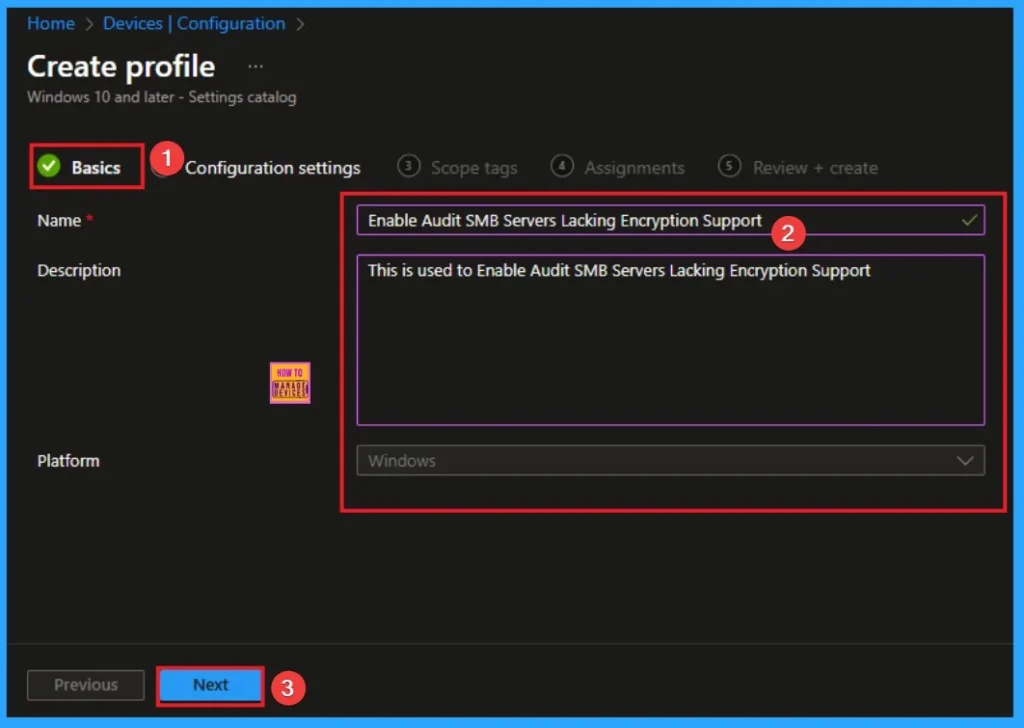This screenshot has width=1024, height=728.
Task: Open Devices | Configuration breadcrumb link
Action: [x=194, y=24]
